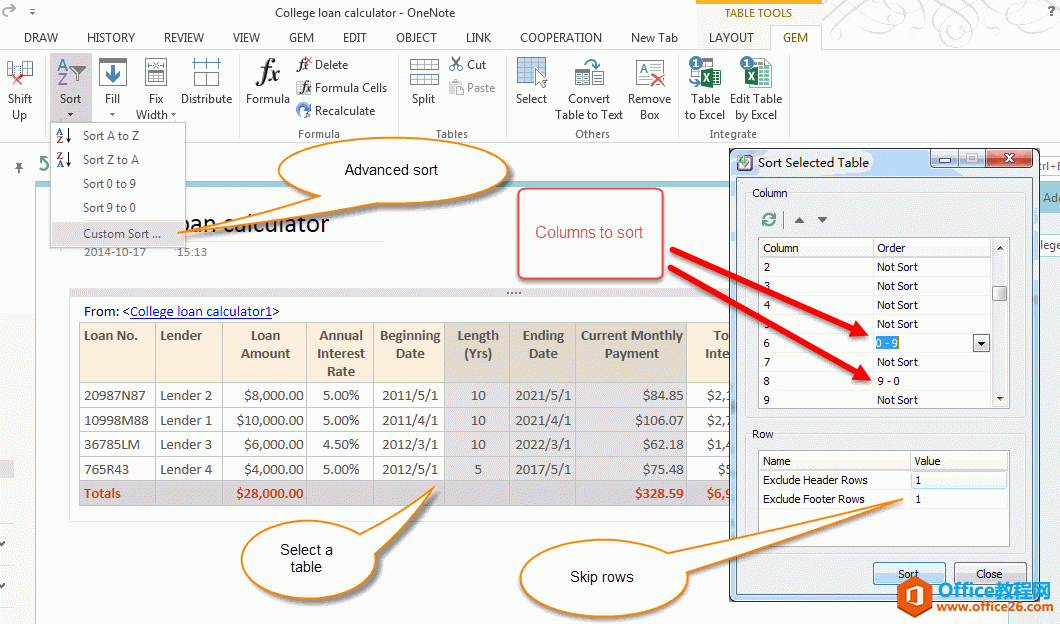Click the Formula fx icon
This screenshot has width=1060, height=624.
click(268, 74)
